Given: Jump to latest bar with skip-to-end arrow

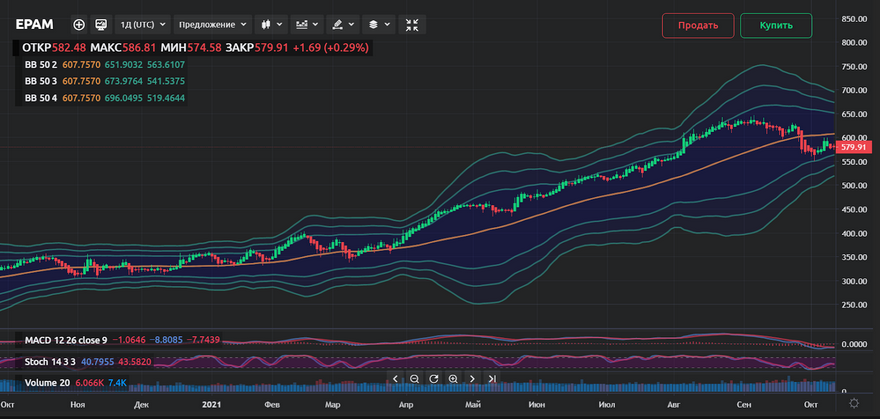Looking at the screenshot, I should click(x=492, y=379).
